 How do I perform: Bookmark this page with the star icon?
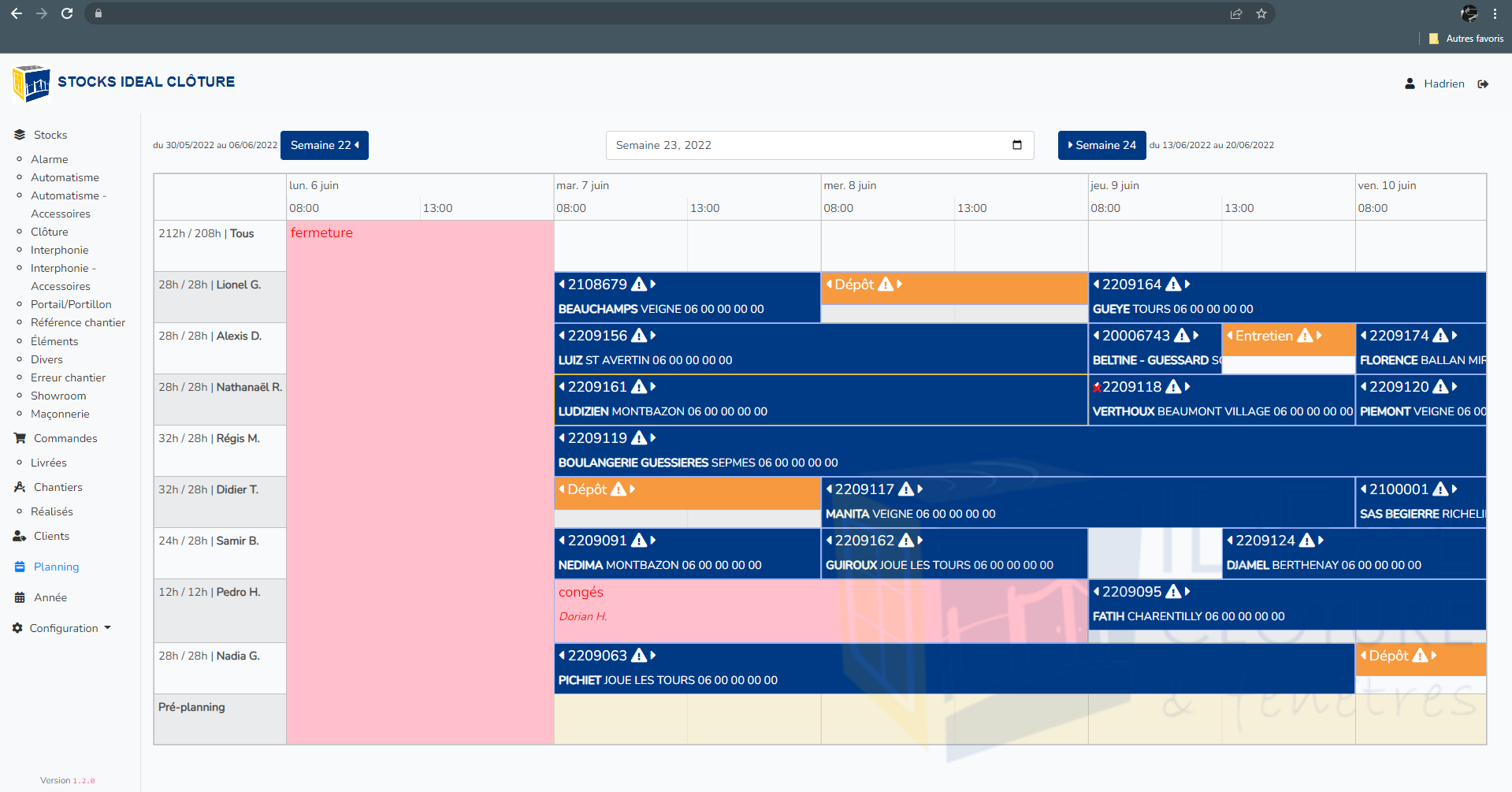tap(1261, 13)
